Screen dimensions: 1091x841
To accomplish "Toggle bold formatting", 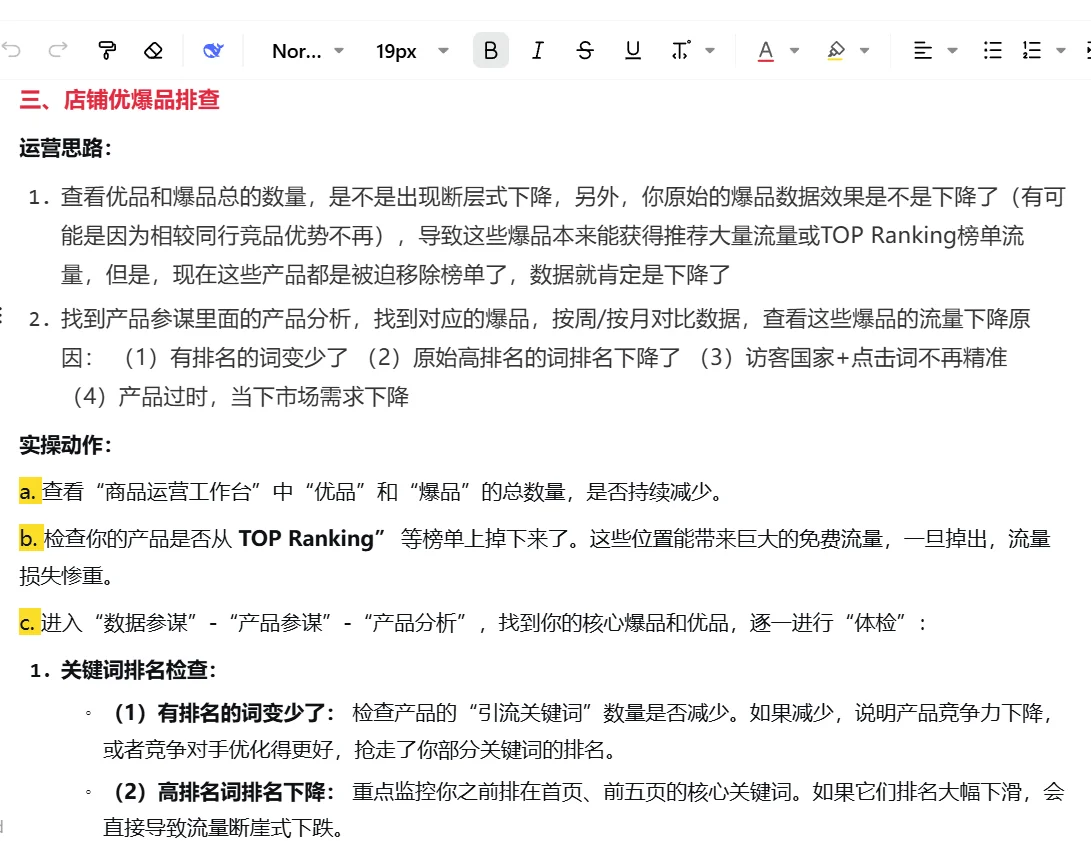I will coord(491,50).
